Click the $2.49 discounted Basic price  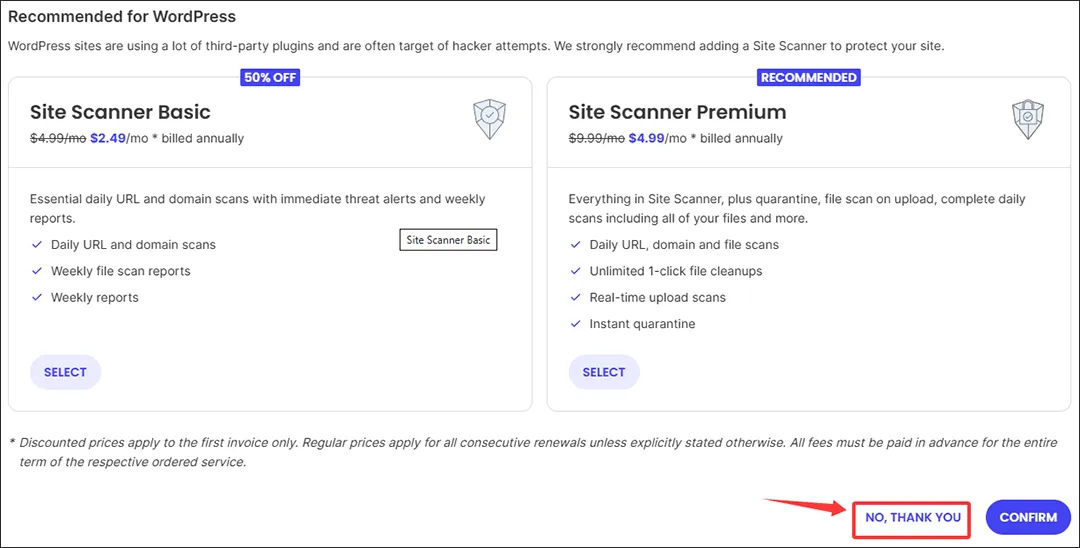click(108, 138)
